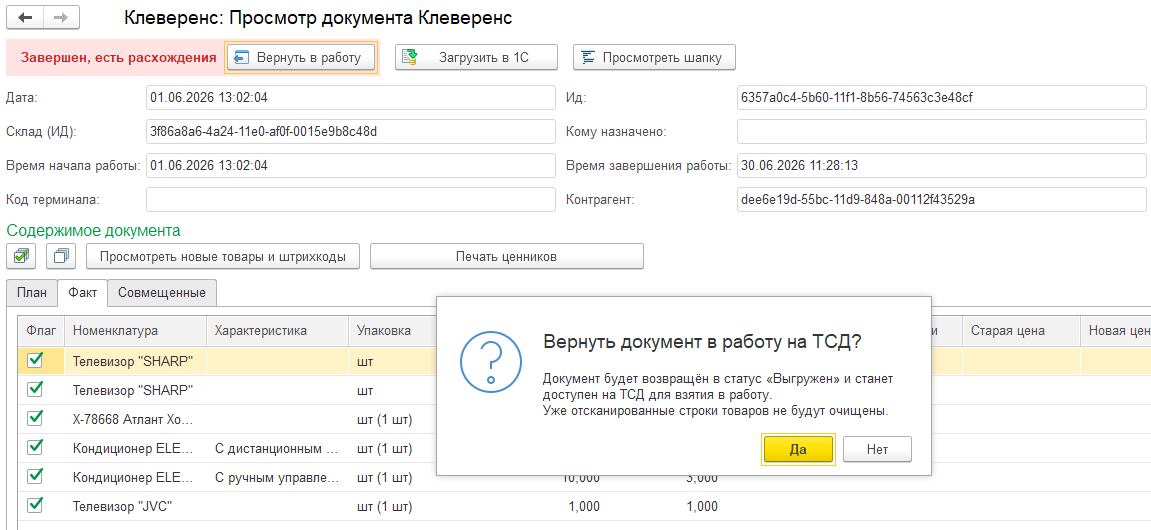1151x530 pixels.
Task: Click the 'Склад (ИД)' input field
Action: point(351,131)
